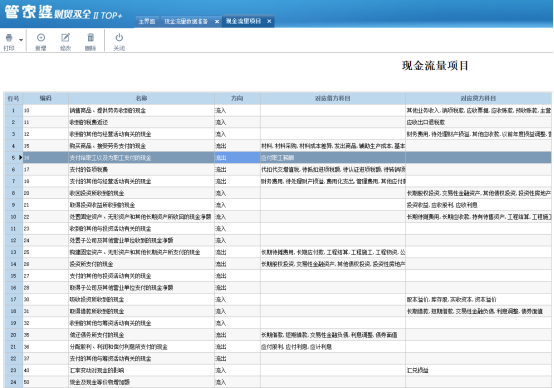Click the 对应借方科目 column header
The image size is (554, 388).
[333, 98]
